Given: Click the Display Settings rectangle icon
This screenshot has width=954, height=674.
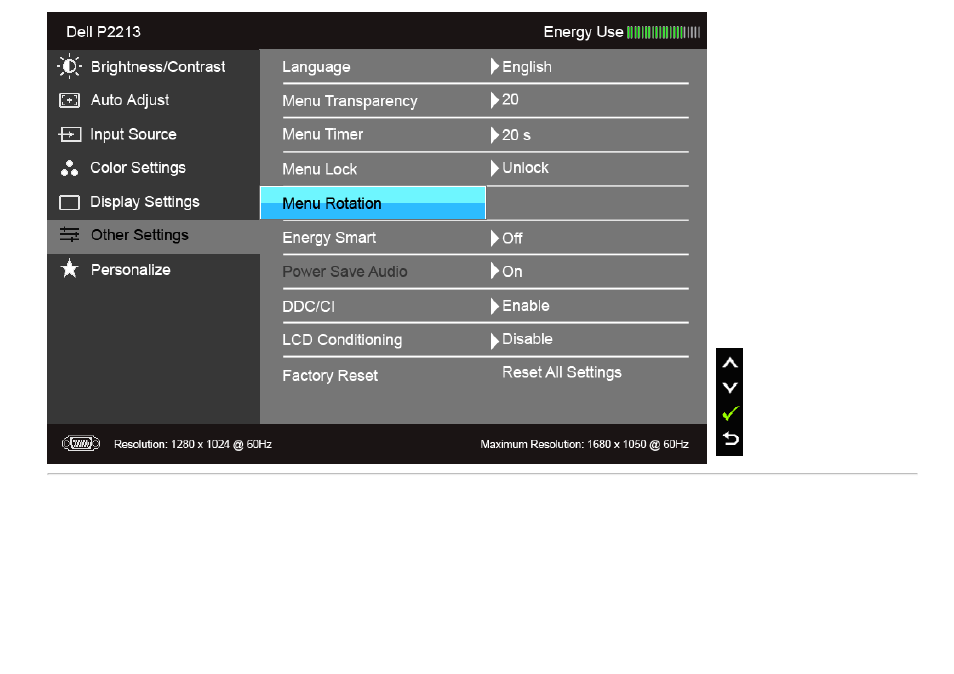Looking at the screenshot, I should click(69, 202).
